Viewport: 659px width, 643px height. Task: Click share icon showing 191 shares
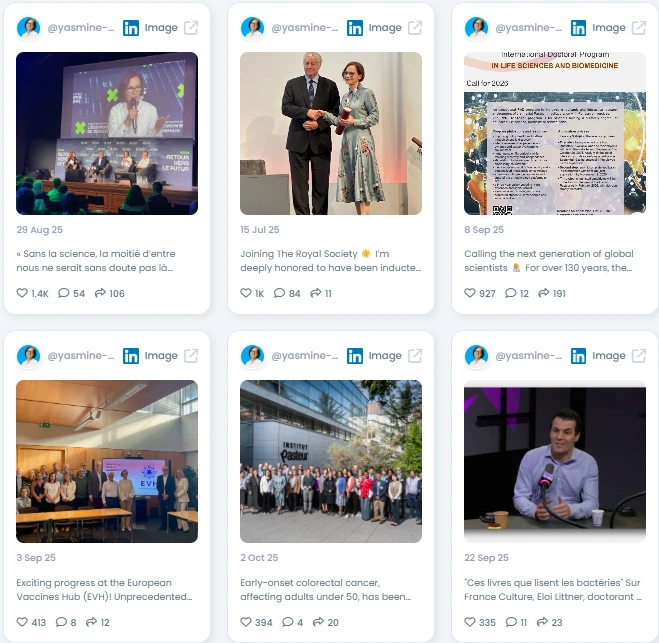pos(543,293)
